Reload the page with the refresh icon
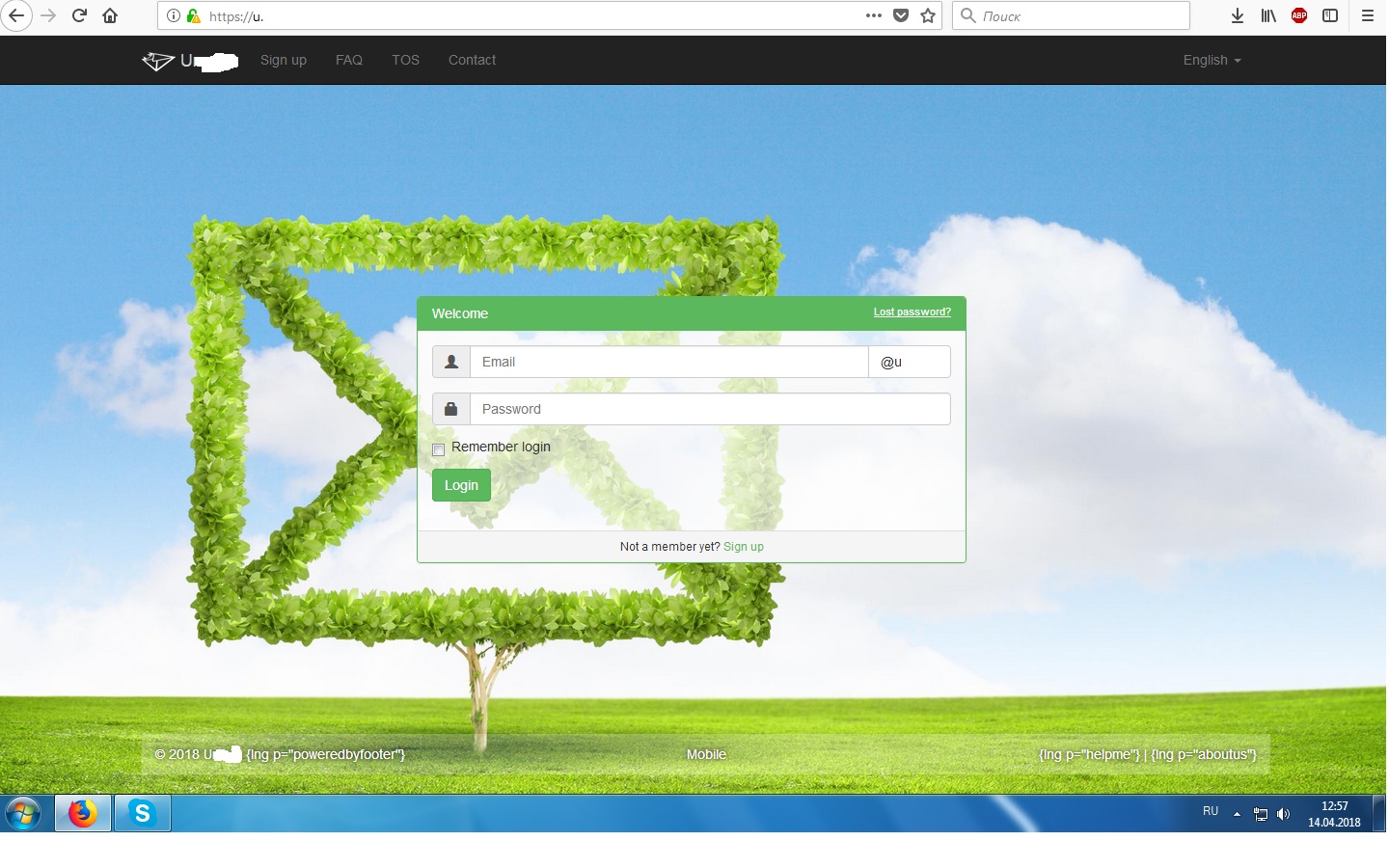This screenshot has width=1389, height=868. pos(80,15)
